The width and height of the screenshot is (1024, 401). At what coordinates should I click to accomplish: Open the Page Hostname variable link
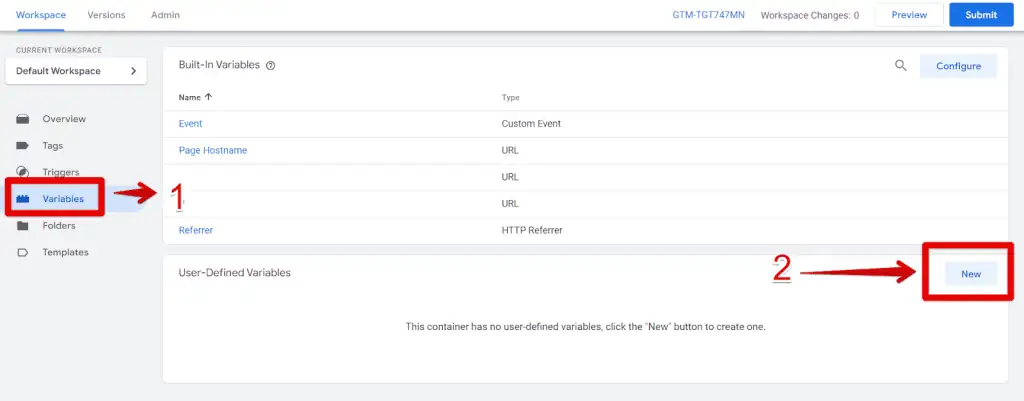[213, 150]
